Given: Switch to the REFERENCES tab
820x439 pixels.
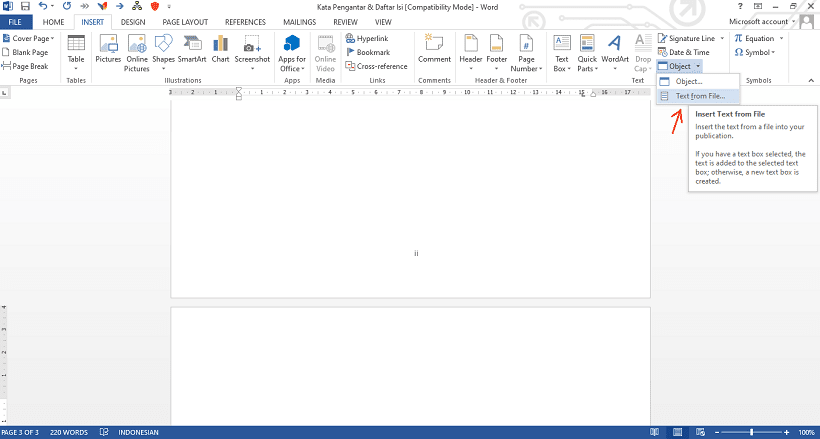Looking at the screenshot, I should point(245,22).
